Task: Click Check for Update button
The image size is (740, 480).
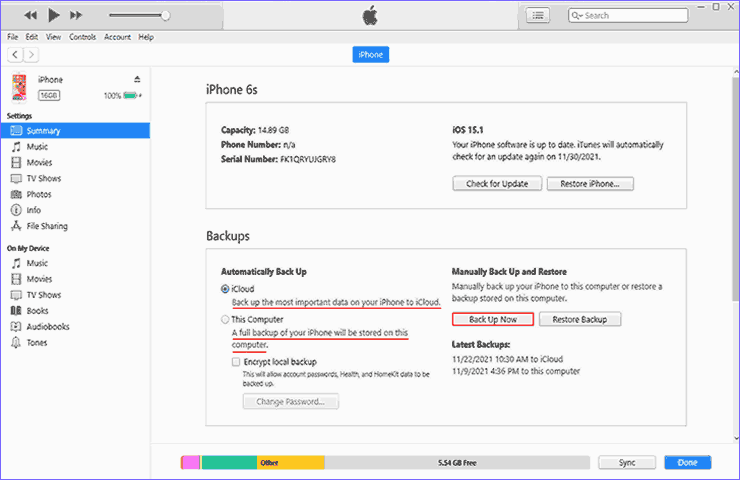Action: coord(497,184)
